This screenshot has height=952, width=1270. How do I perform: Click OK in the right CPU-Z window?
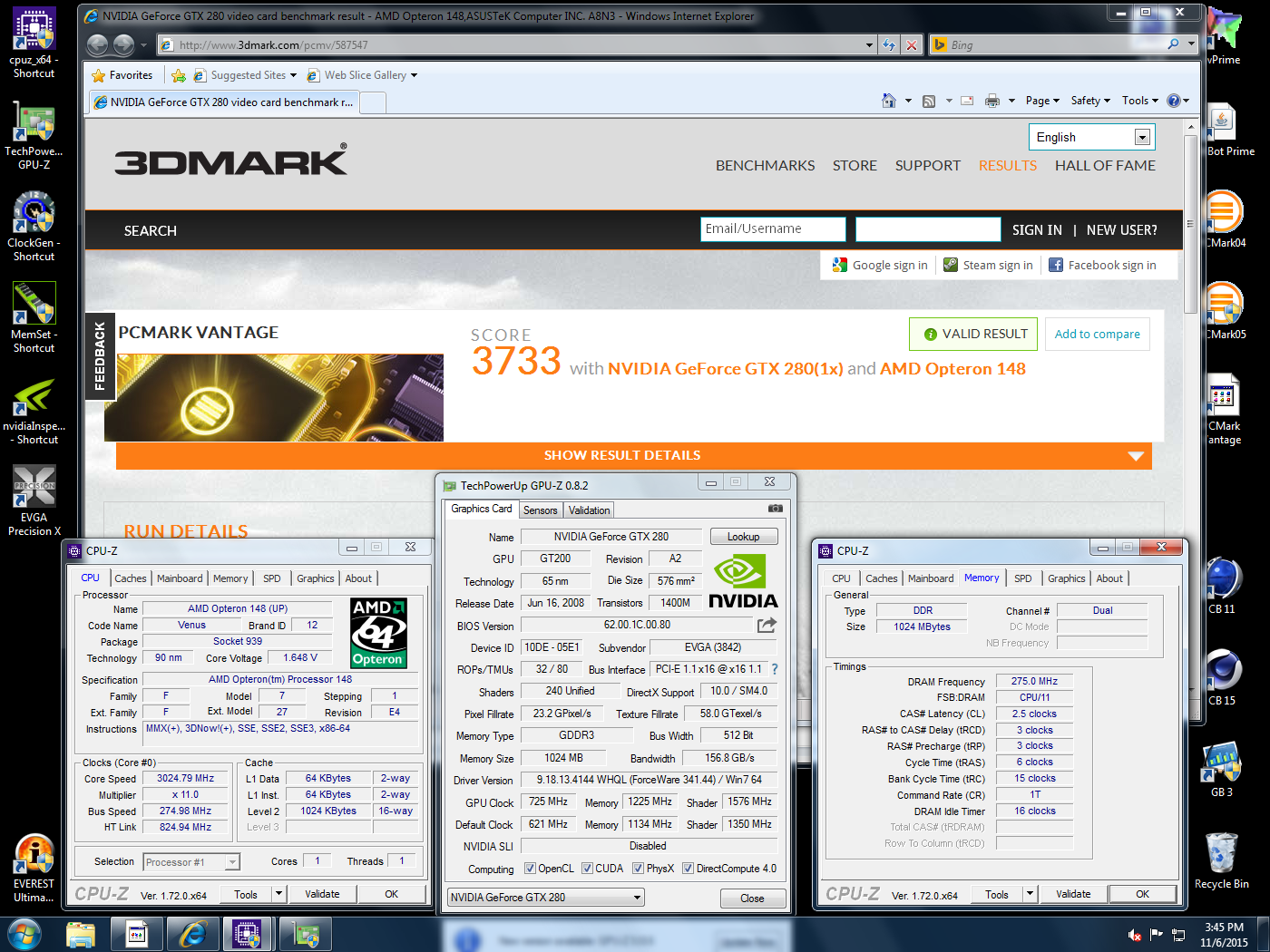1142,893
